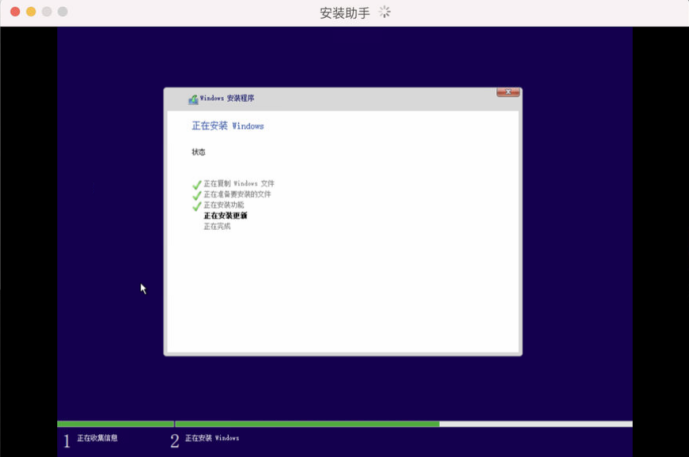Minimize the 安装助手 window with yellow button
Image resolution: width=690 pixels, height=459 pixels.
click(x=31, y=12)
